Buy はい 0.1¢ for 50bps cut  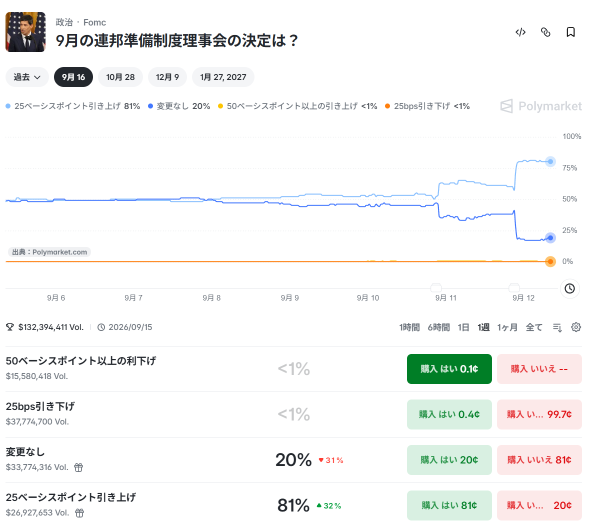click(449, 369)
